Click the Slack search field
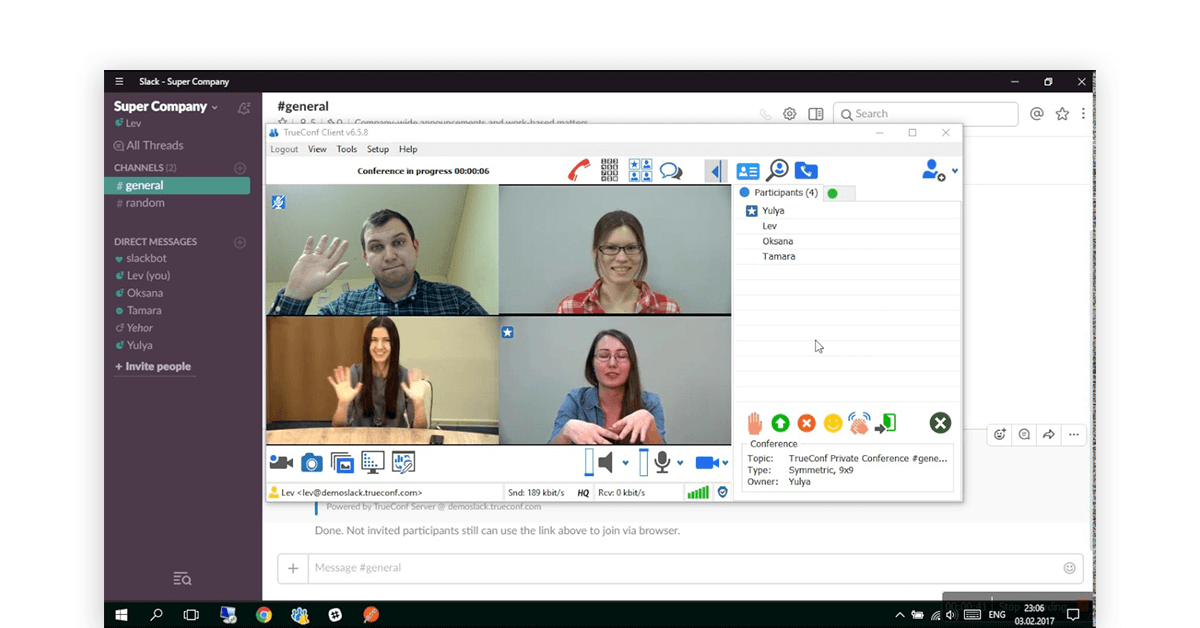1200x628 pixels. tap(925, 114)
